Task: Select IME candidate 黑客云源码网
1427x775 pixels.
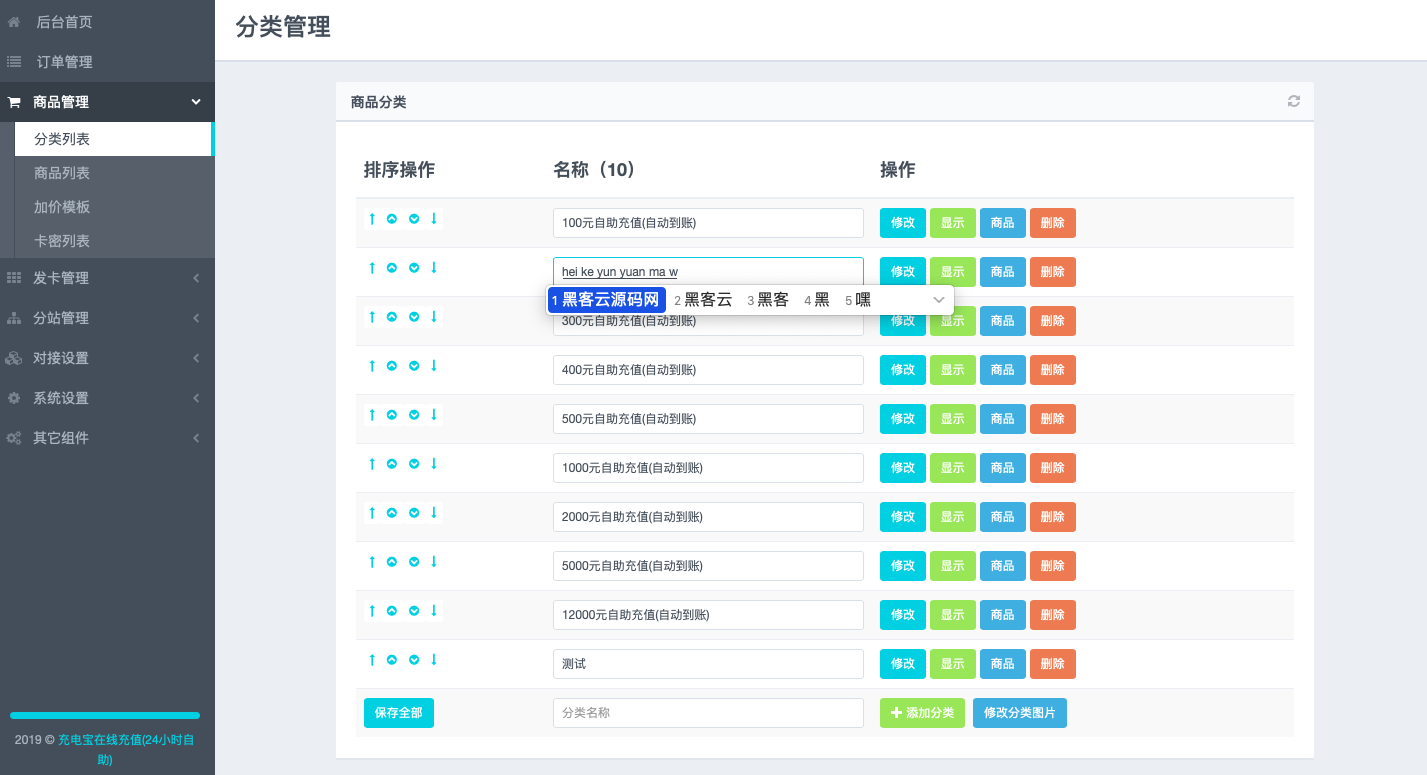Action: [x=608, y=300]
